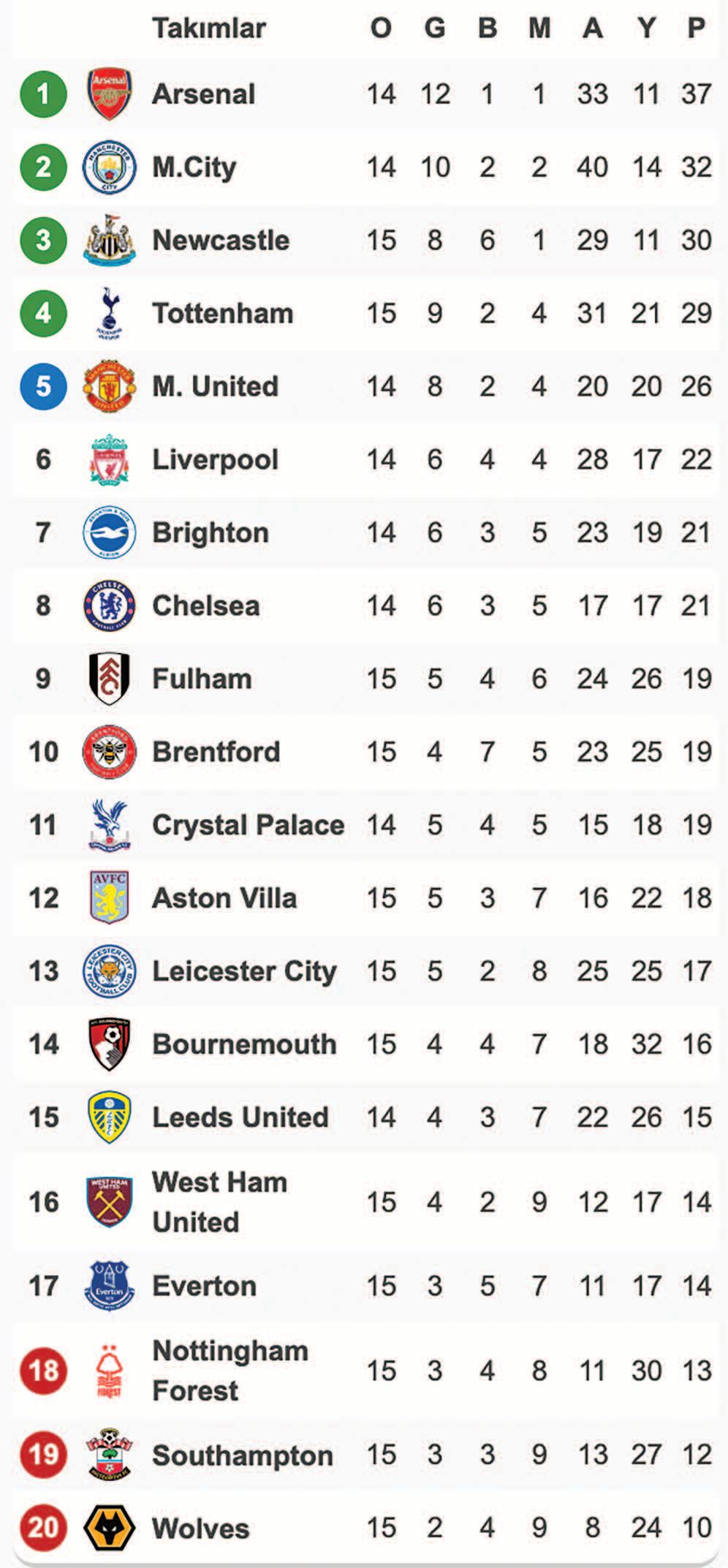Click the green position 1 badge

click(x=43, y=94)
